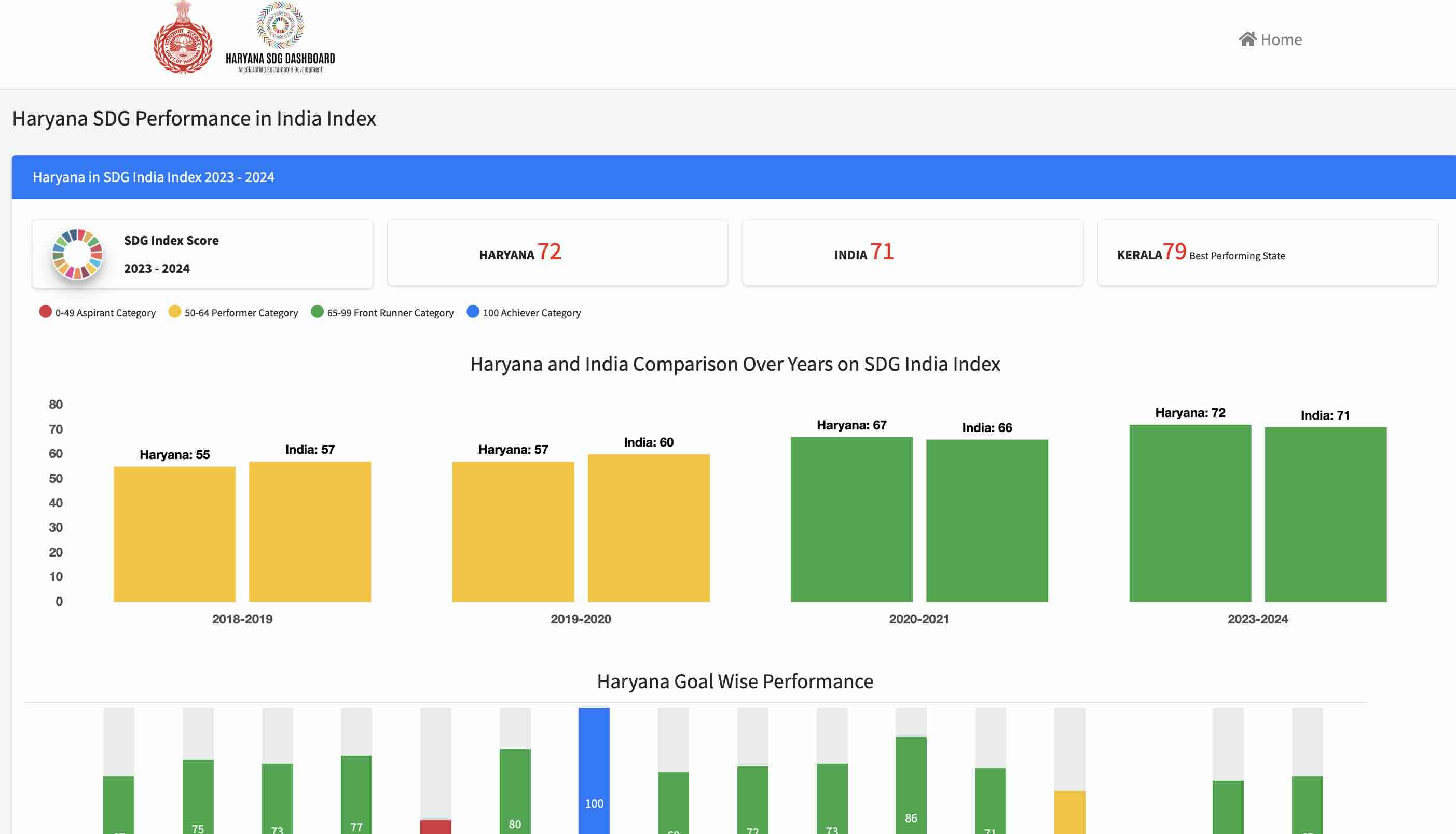
Task: Click the green goal bar labeled 75
Action: tap(198, 797)
